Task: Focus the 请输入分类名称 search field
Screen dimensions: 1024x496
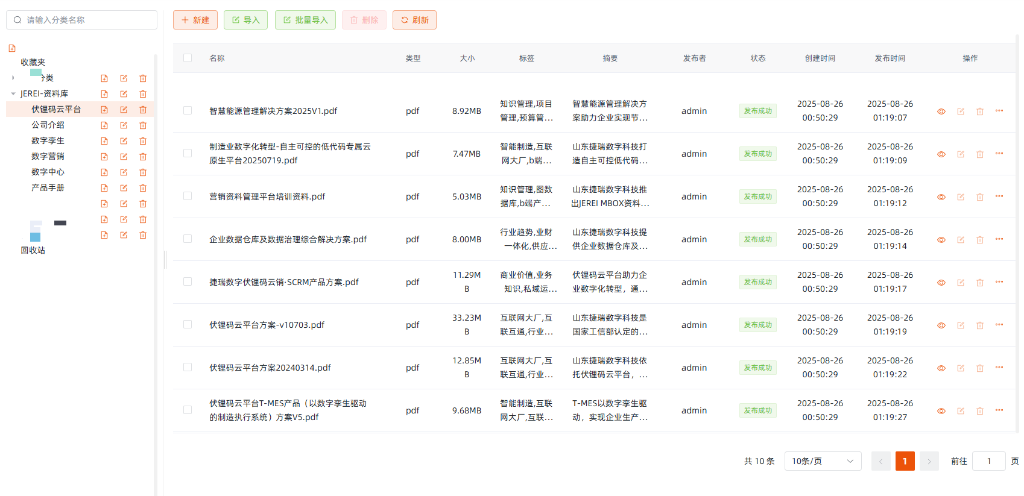Action: [x=85, y=19]
